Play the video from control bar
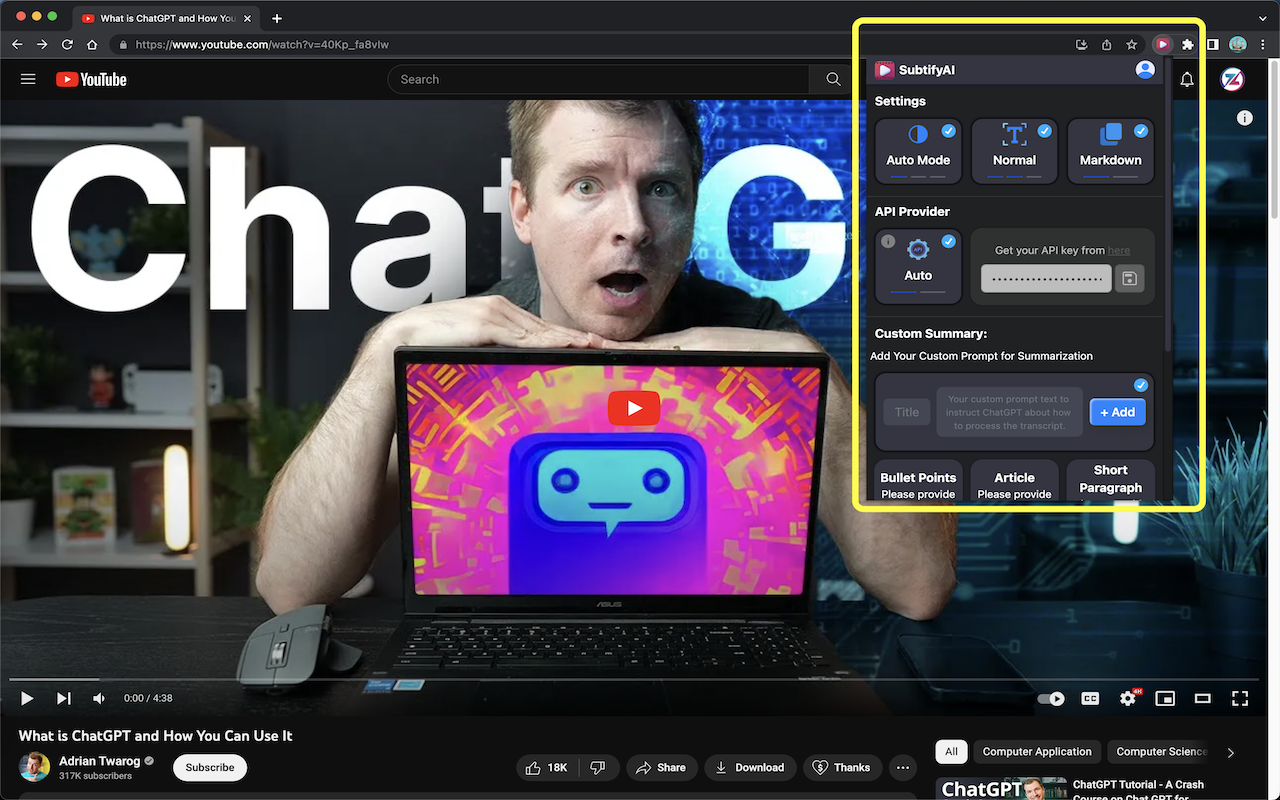This screenshot has height=800, width=1280. point(27,698)
